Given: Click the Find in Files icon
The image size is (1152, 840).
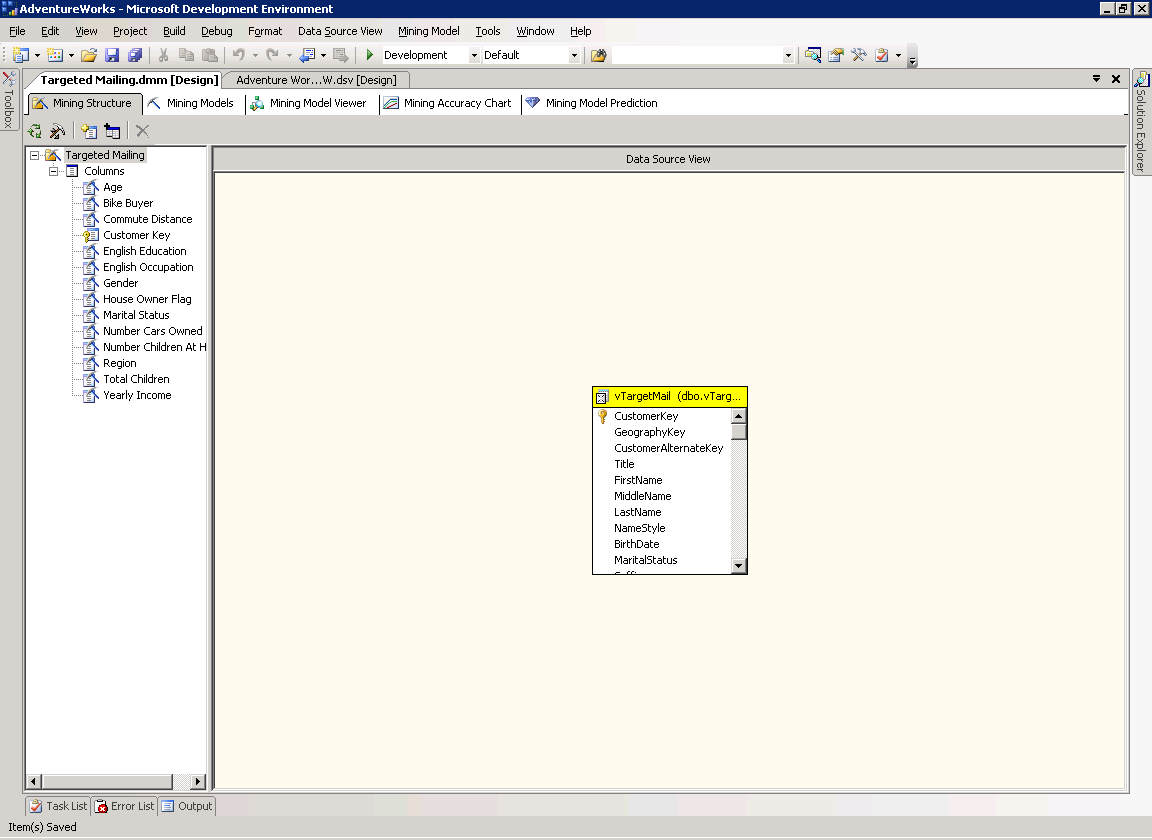Looking at the screenshot, I should click(599, 55).
